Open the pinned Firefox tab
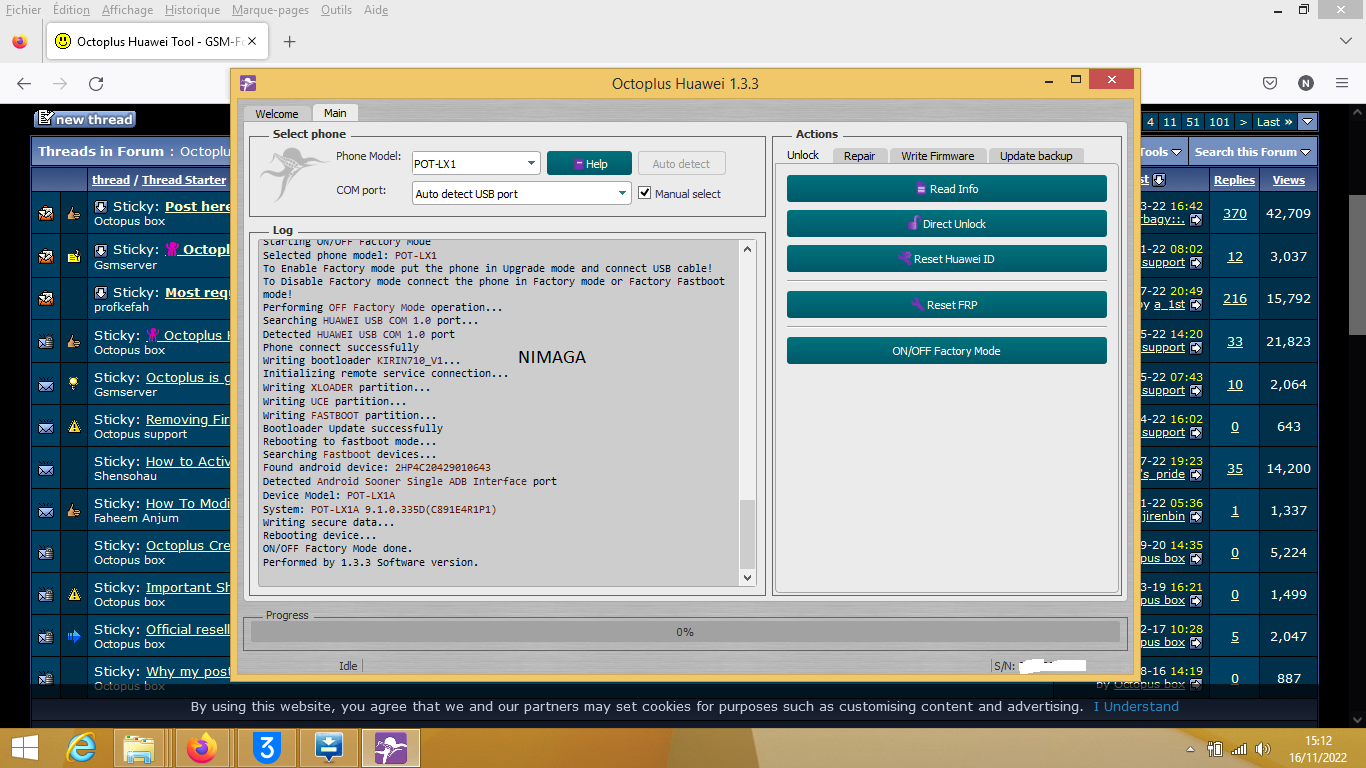1366x768 pixels. pyautogui.click(x=20, y=41)
